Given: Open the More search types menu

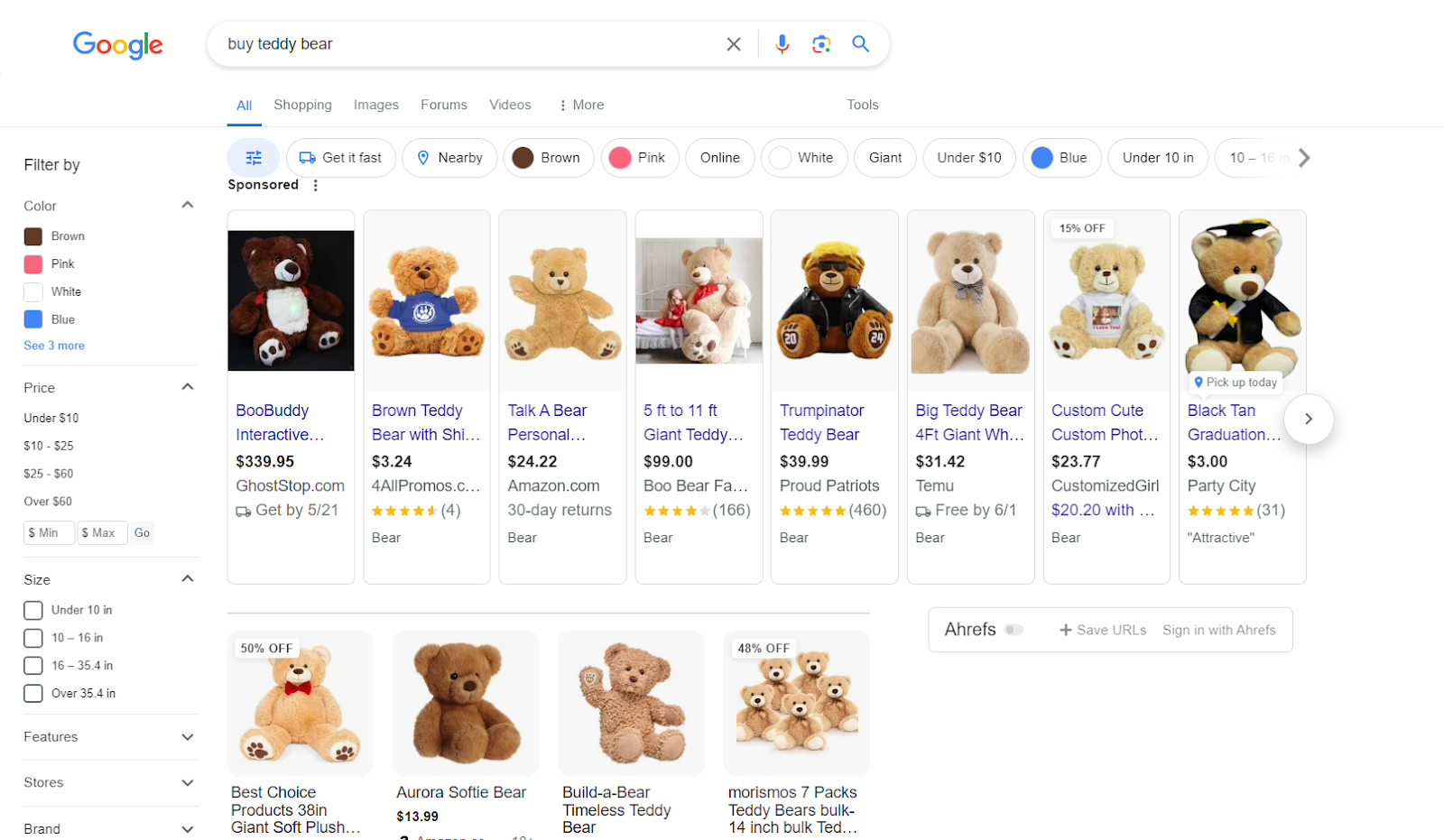Looking at the screenshot, I should pyautogui.click(x=581, y=106).
